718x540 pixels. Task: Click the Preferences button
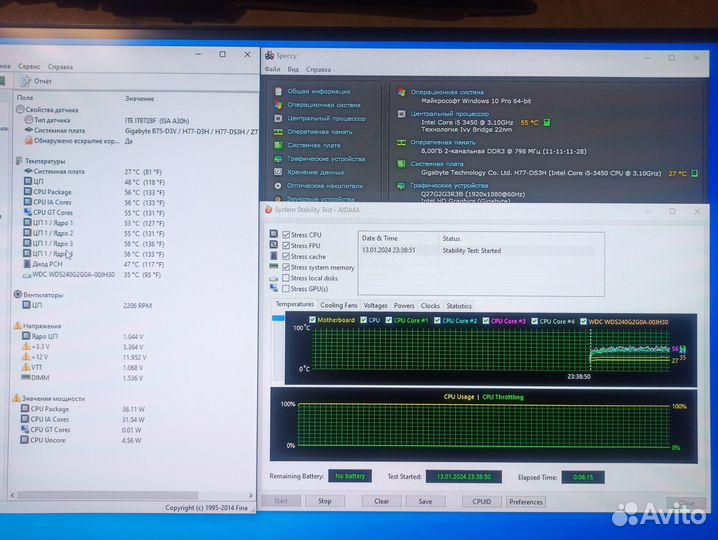pyautogui.click(x=525, y=501)
